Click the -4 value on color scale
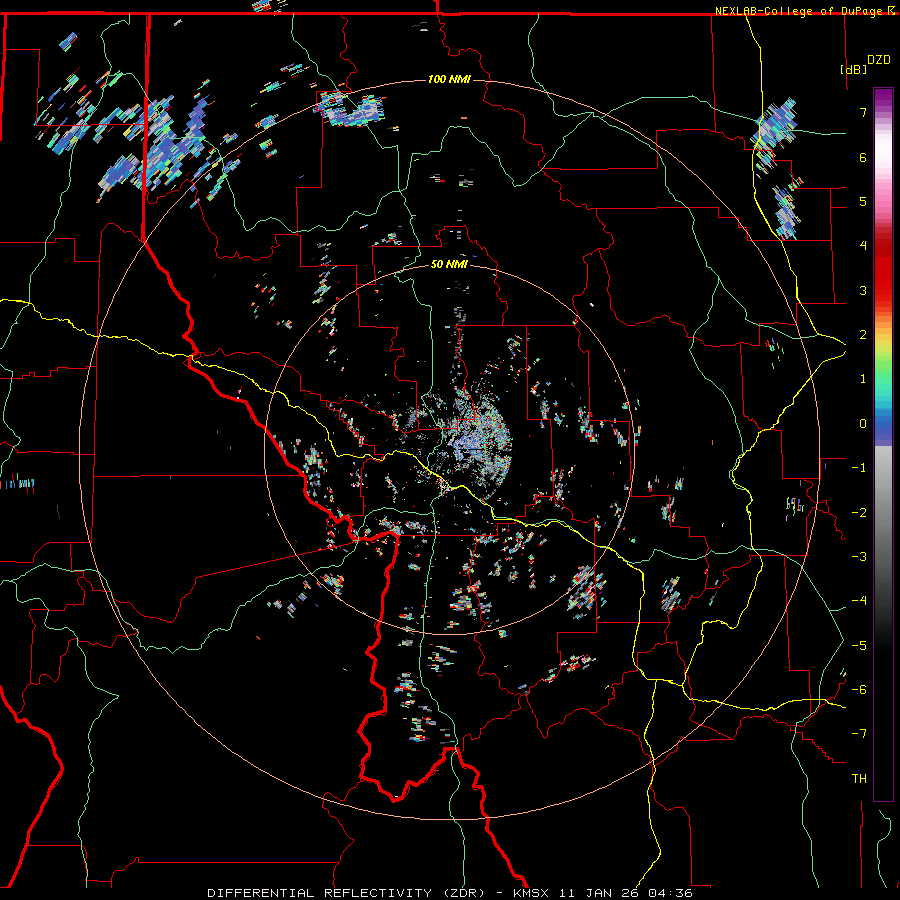Image resolution: width=900 pixels, height=900 pixels. pos(859,601)
